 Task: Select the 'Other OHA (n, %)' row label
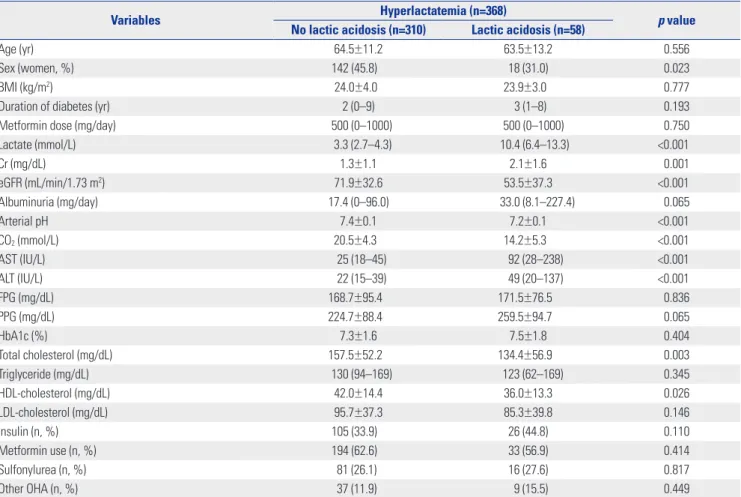click(39, 489)
